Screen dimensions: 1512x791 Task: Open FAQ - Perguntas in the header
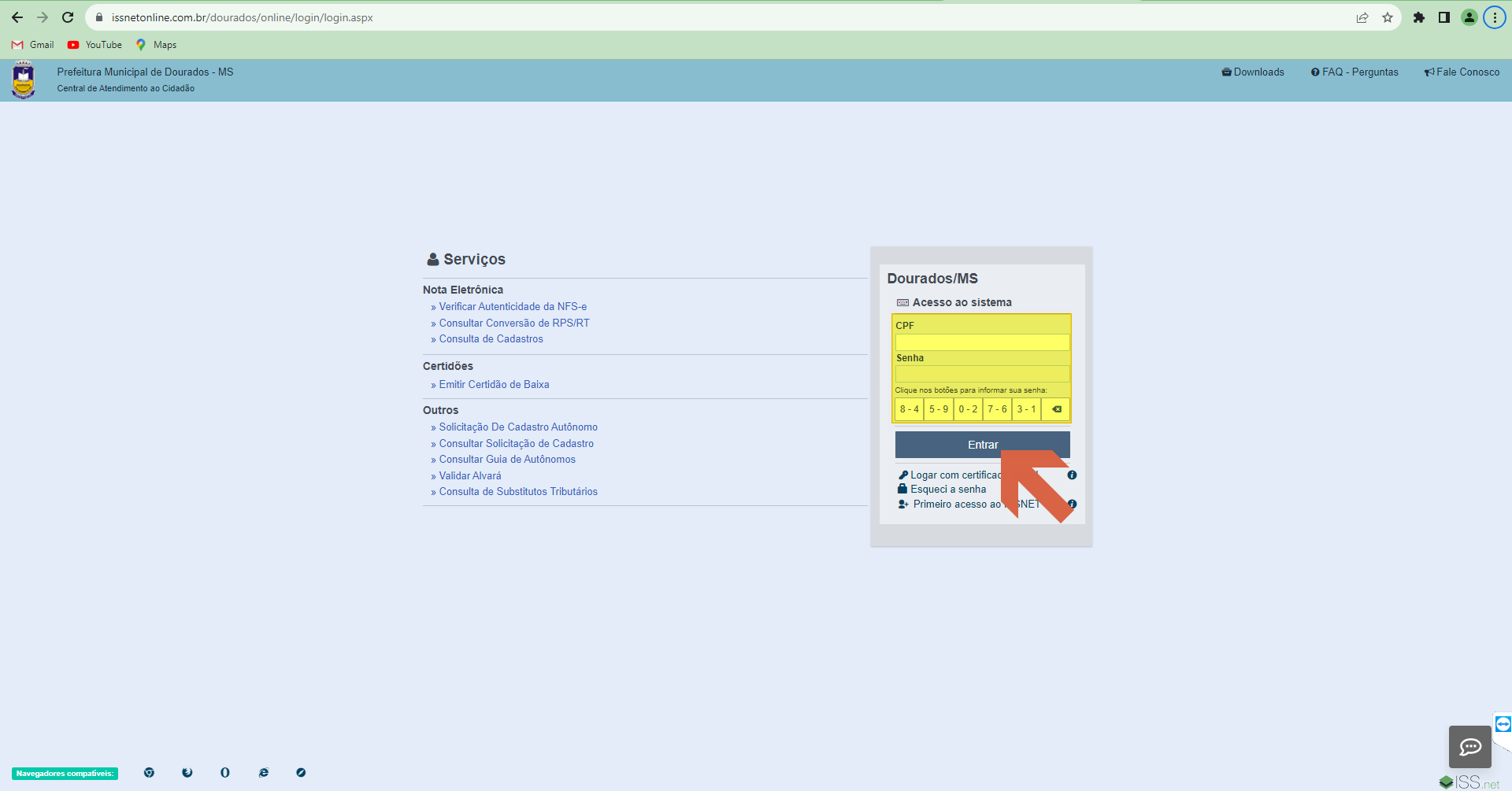pos(1354,72)
